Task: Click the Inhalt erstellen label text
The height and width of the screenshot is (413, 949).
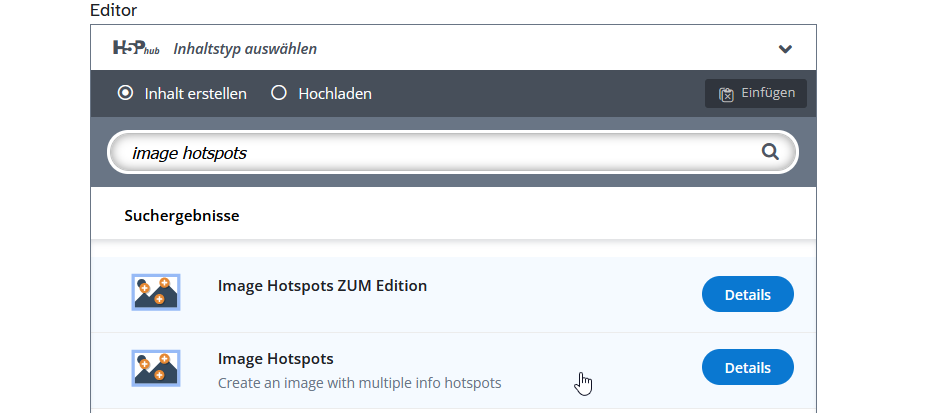Action: tap(196, 93)
